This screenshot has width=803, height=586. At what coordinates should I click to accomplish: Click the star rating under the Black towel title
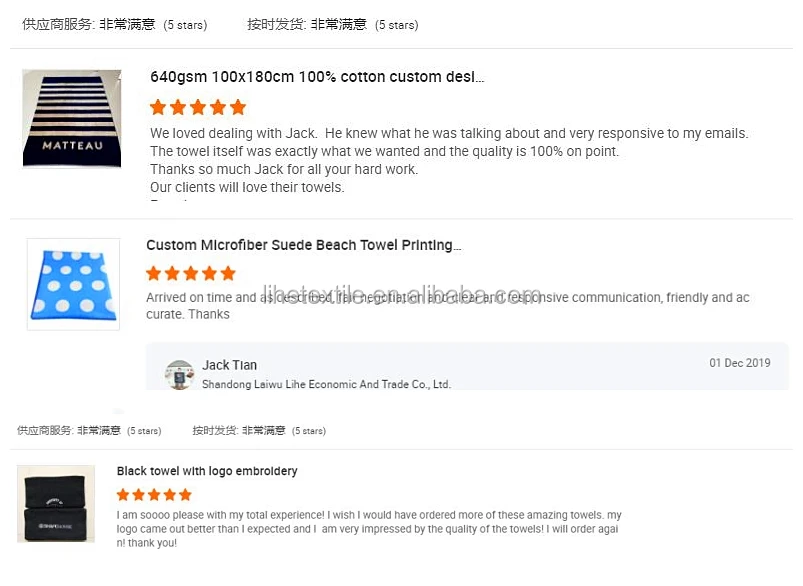154,494
